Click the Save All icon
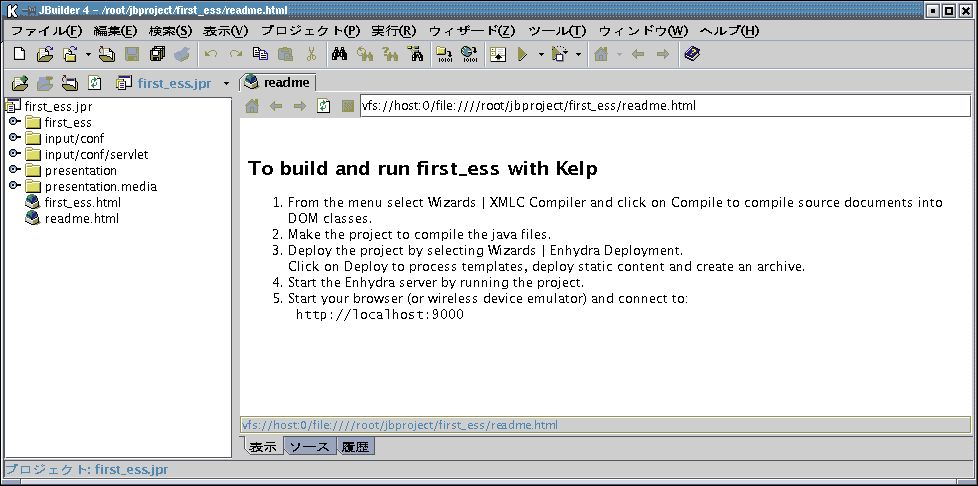The width and height of the screenshot is (978, 486). click(x=157, y=55)
